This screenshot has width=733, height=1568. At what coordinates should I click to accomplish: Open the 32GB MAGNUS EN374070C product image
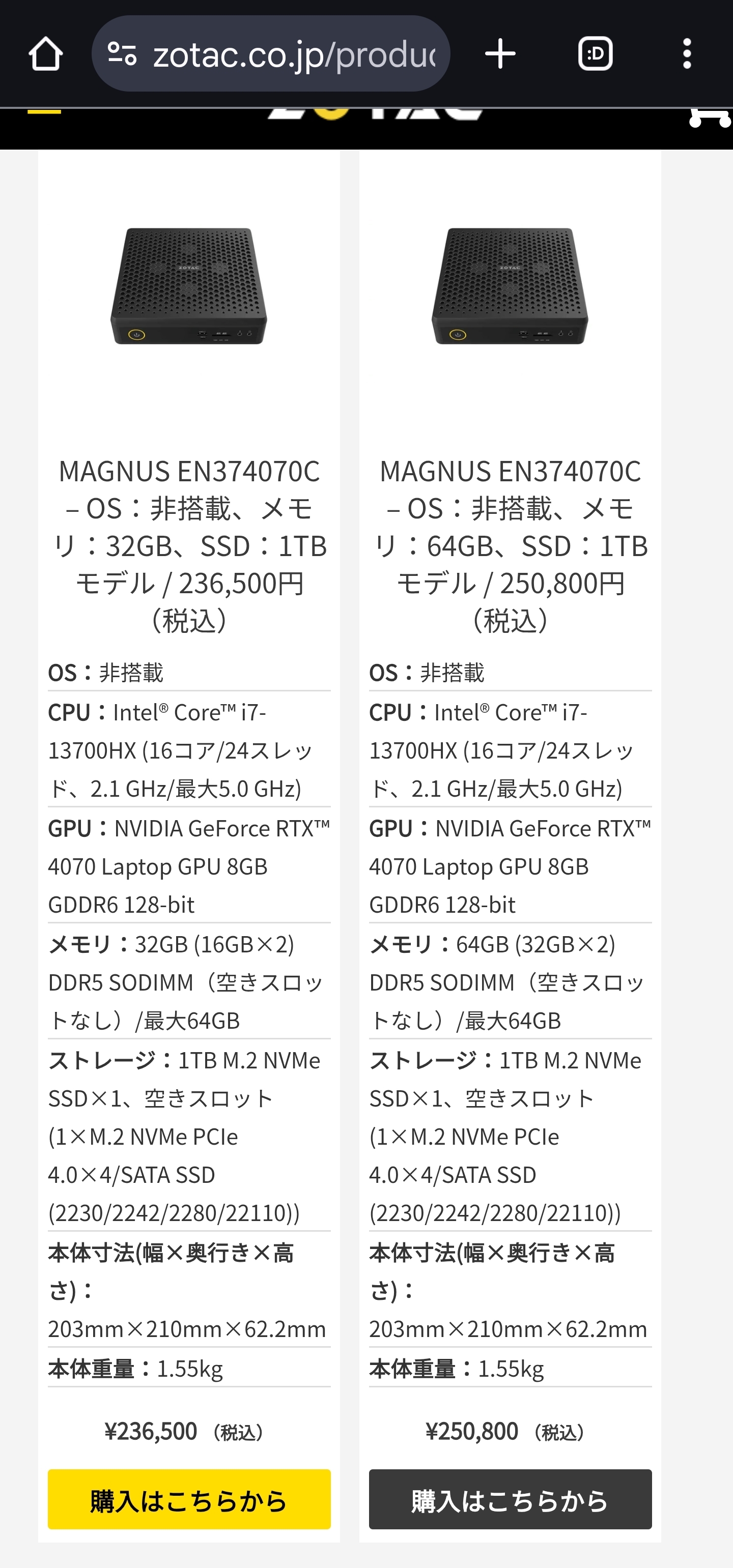[x=189, y=285]
